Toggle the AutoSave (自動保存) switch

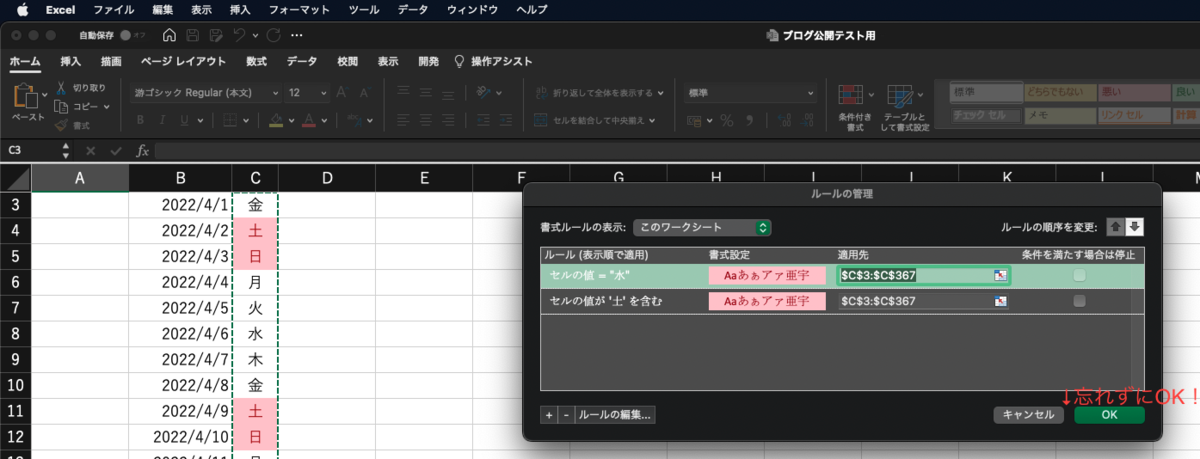(x=131, y=35)
